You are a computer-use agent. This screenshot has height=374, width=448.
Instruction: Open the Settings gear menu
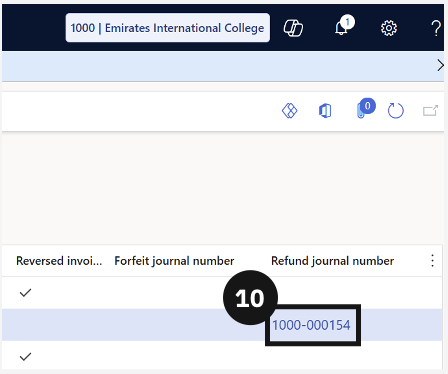tap(389, 28)
